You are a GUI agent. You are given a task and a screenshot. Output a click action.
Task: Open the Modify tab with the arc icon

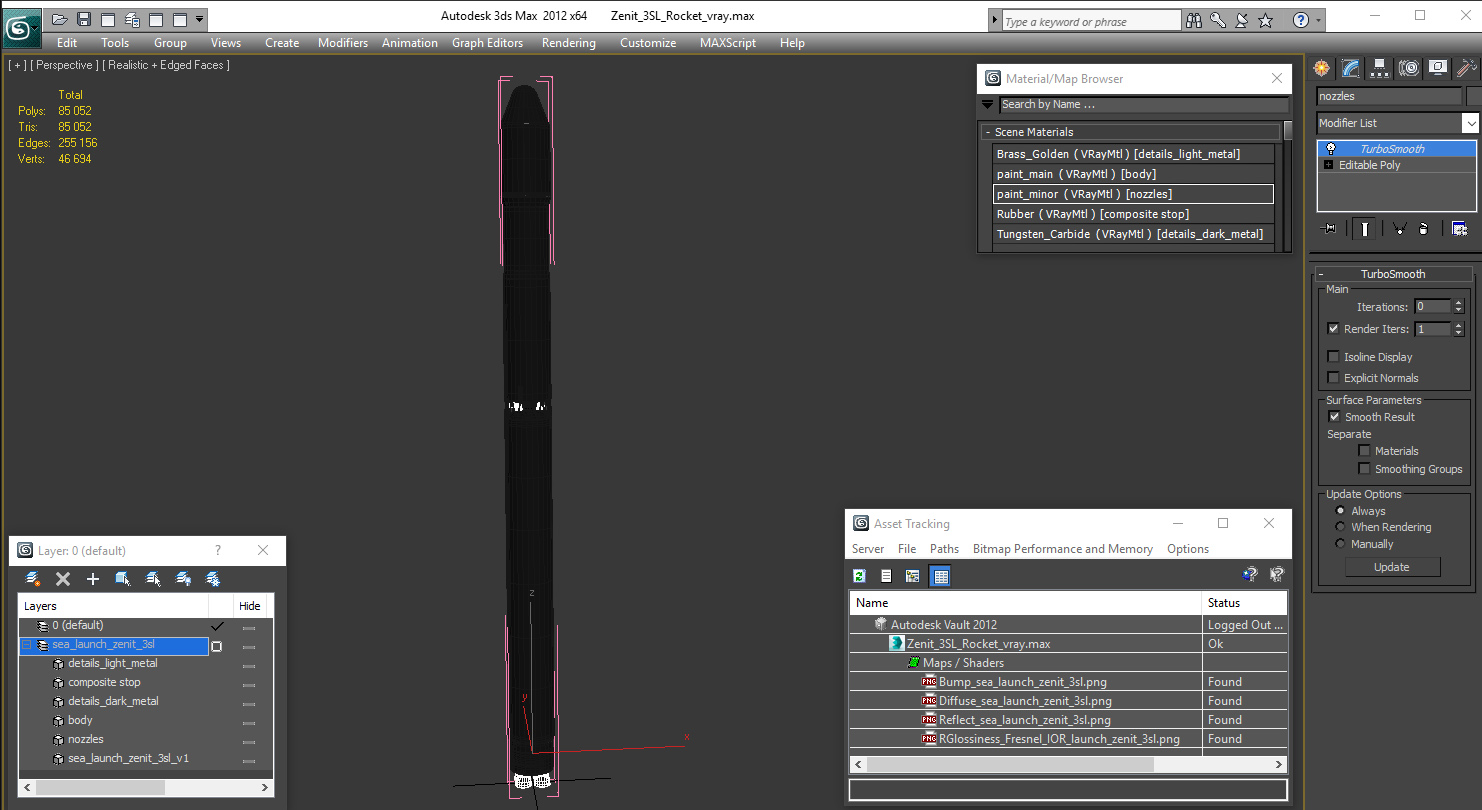point(1351,68)
